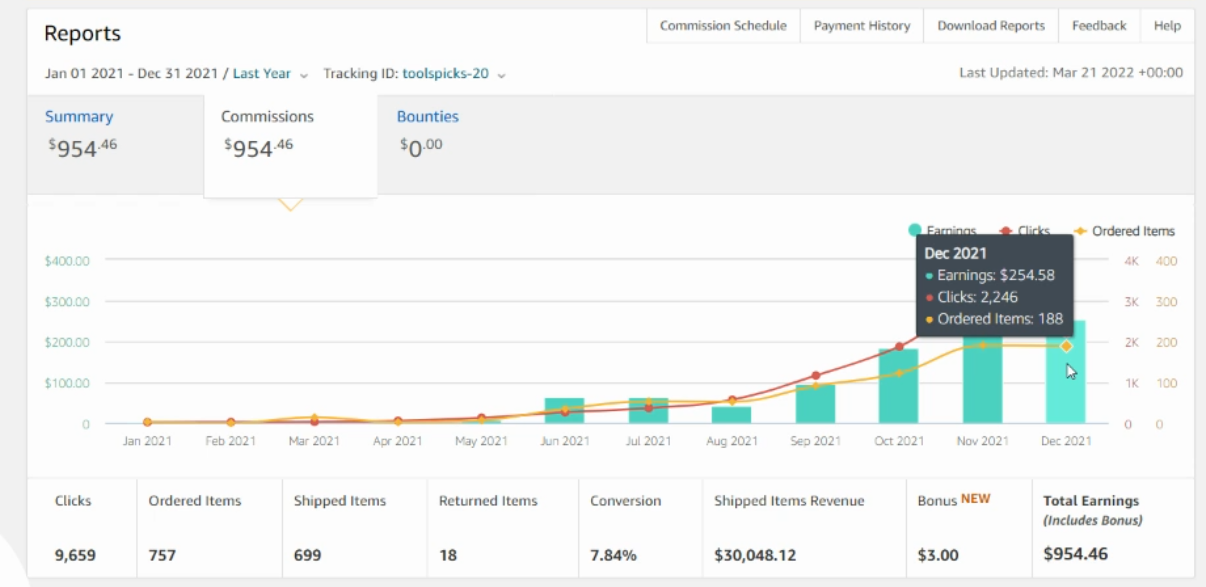Click the Dec 2021 Ordered Items data point
The width and height of the screenshot is (1206, 587).
[x=1066, y=346]
